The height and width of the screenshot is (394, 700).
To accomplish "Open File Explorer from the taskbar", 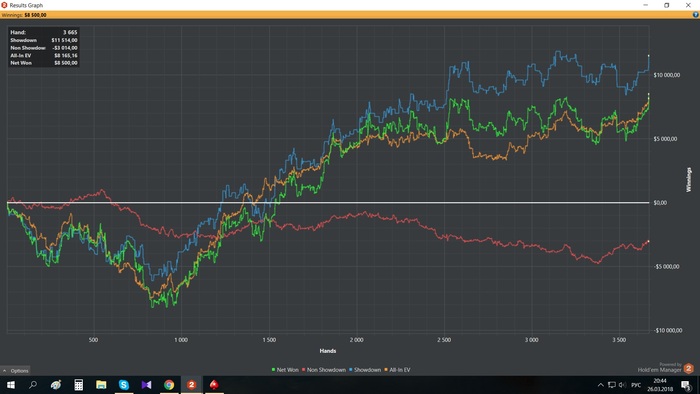I will tap(101, 385).
